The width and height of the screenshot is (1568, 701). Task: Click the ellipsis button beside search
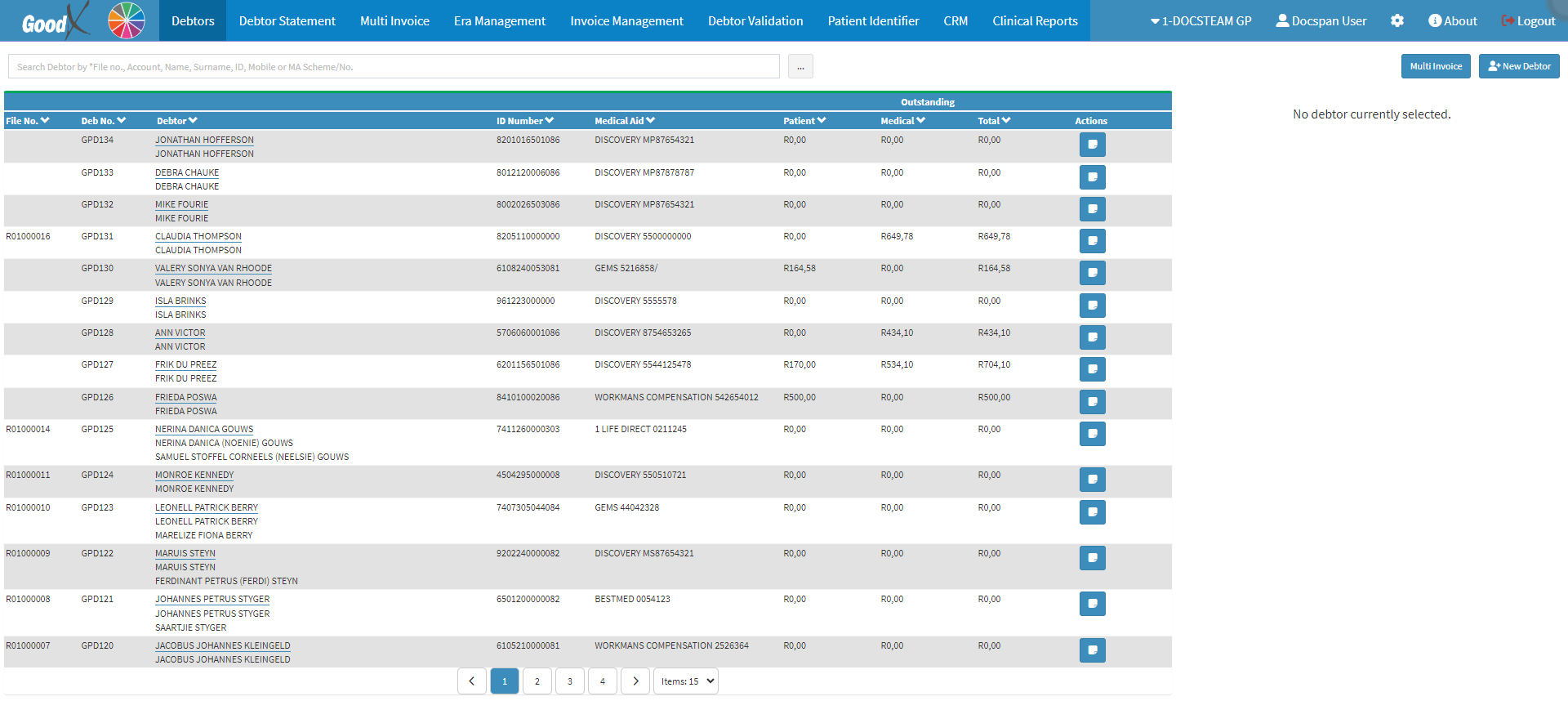point(800,67)
